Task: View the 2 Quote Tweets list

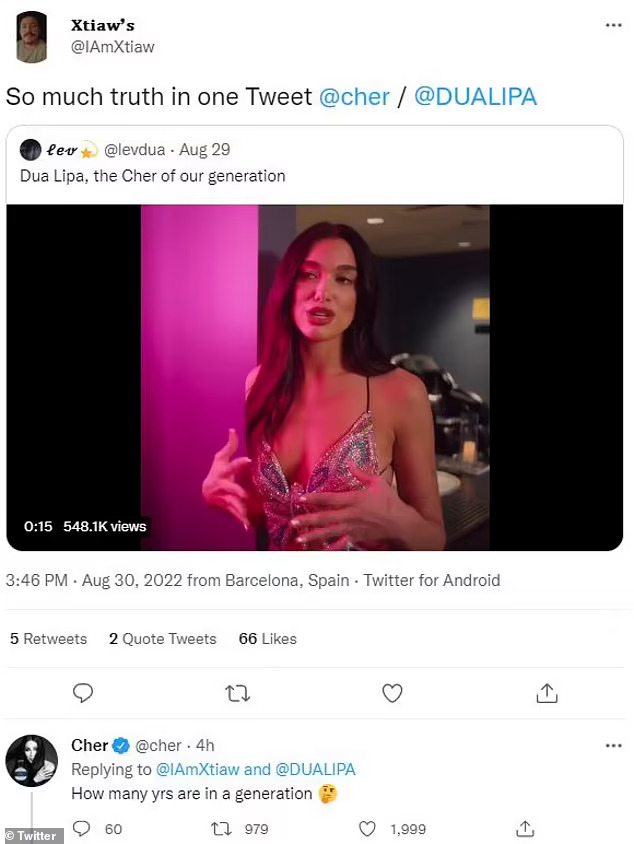Action: click(x=162, y=639)
